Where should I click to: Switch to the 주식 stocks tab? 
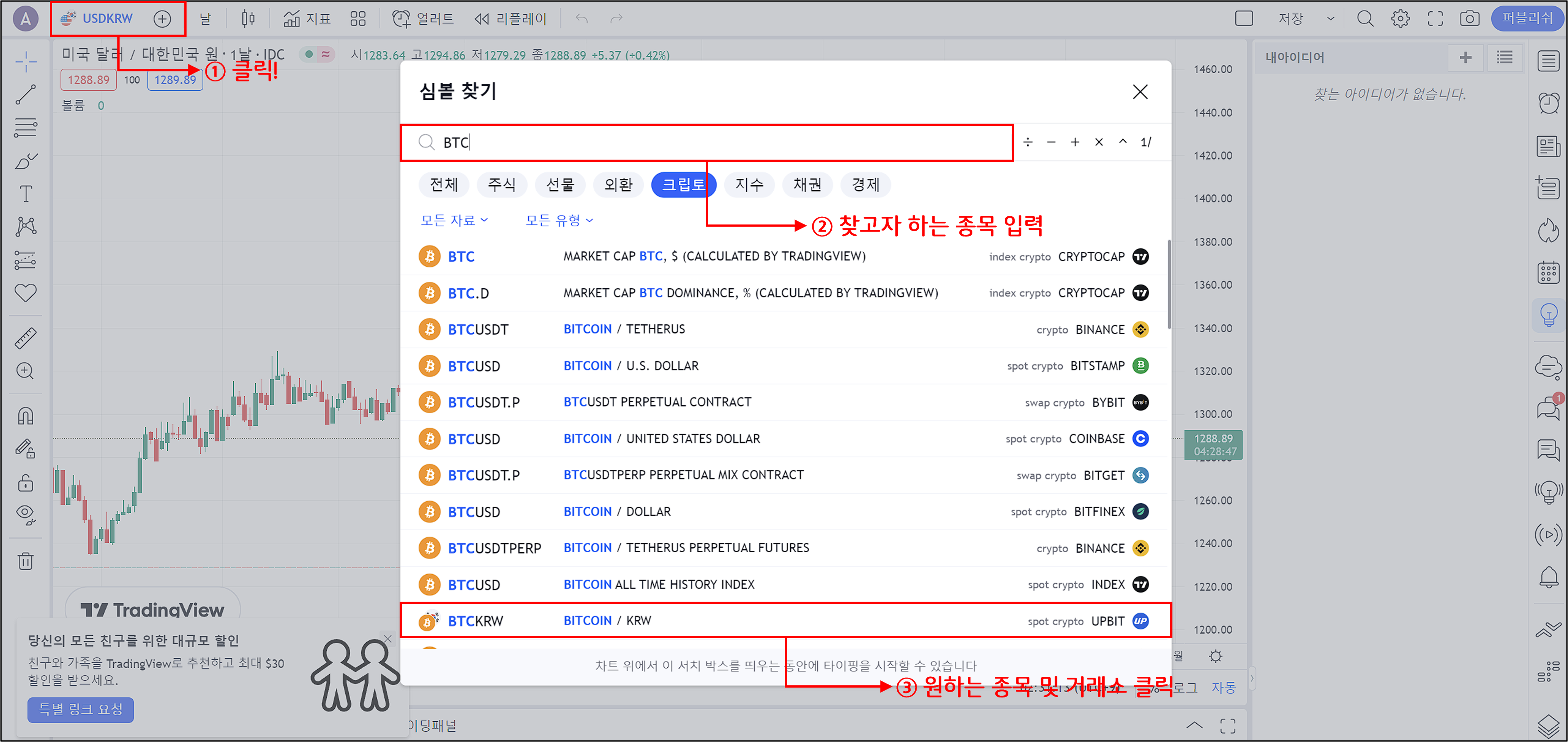point(502,184)
